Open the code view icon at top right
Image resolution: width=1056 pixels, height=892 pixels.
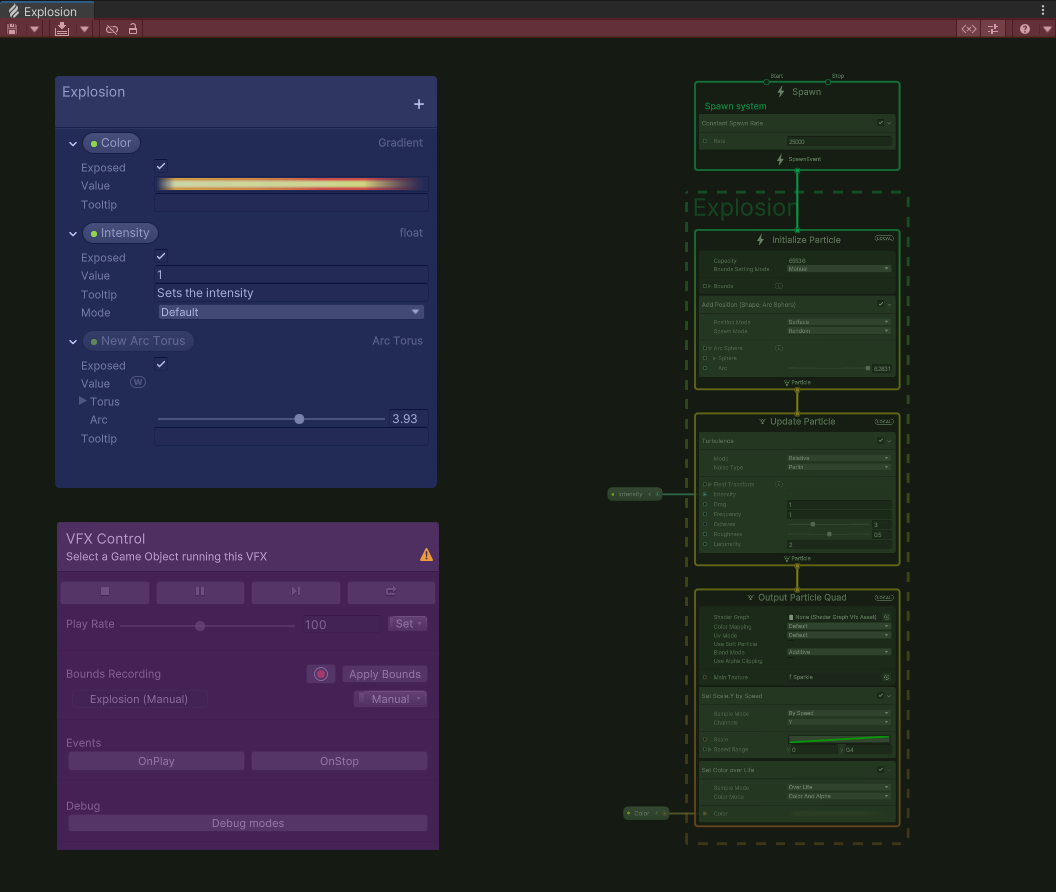(x=968, y=28)
